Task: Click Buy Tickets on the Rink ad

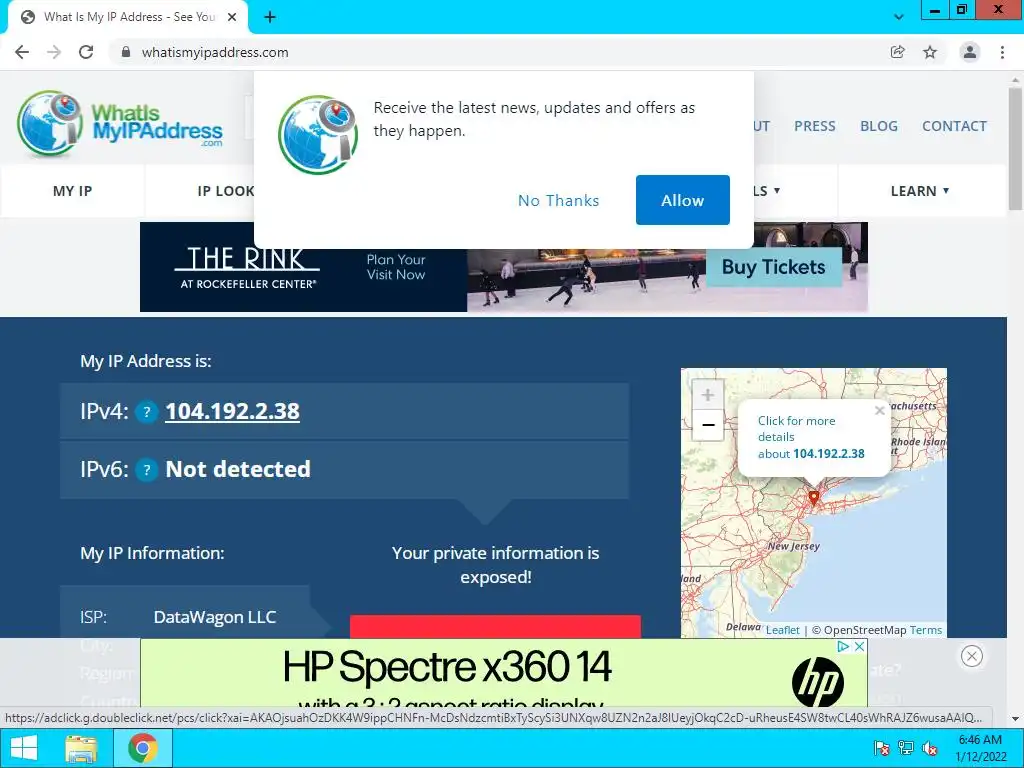Action: pyautogui.click(x=773, y=267)
